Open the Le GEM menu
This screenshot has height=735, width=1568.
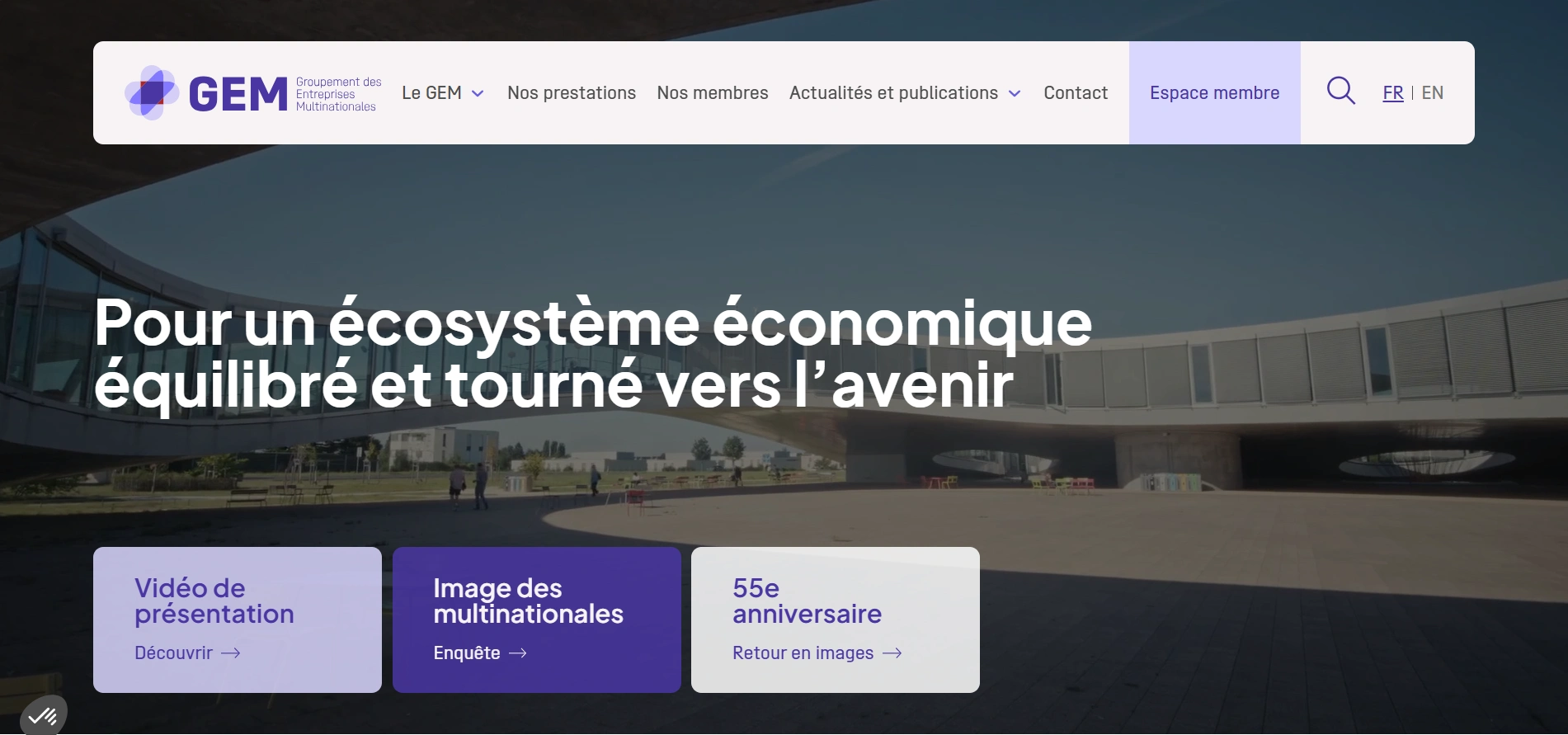point(432,93)
